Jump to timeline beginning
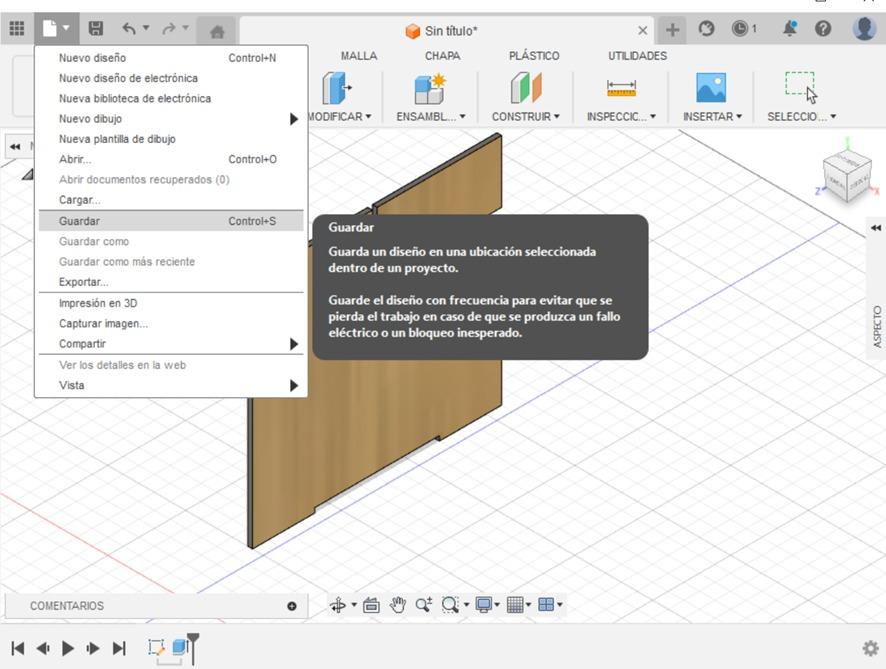886x669 pixels. [18, 648]
